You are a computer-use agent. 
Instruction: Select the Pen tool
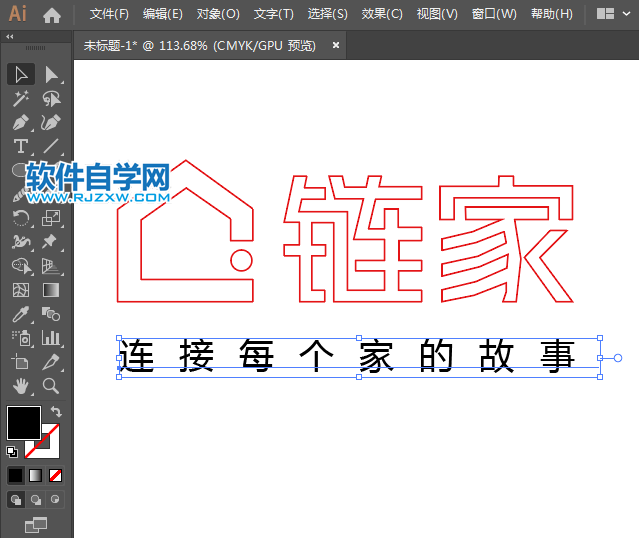[x=21, y=122]
